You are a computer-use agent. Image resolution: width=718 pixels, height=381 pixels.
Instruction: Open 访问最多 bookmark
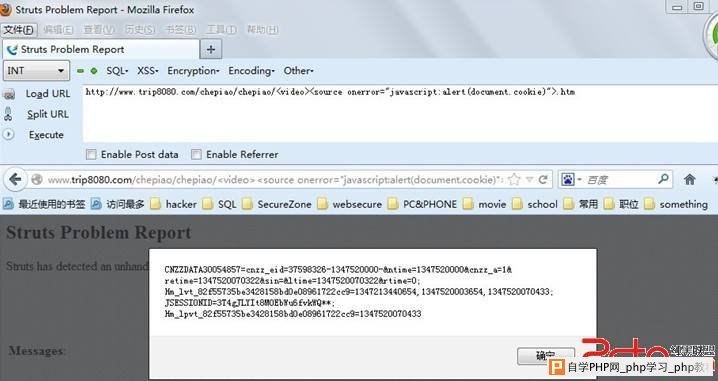pyautogui.click(x=118, y=204)
